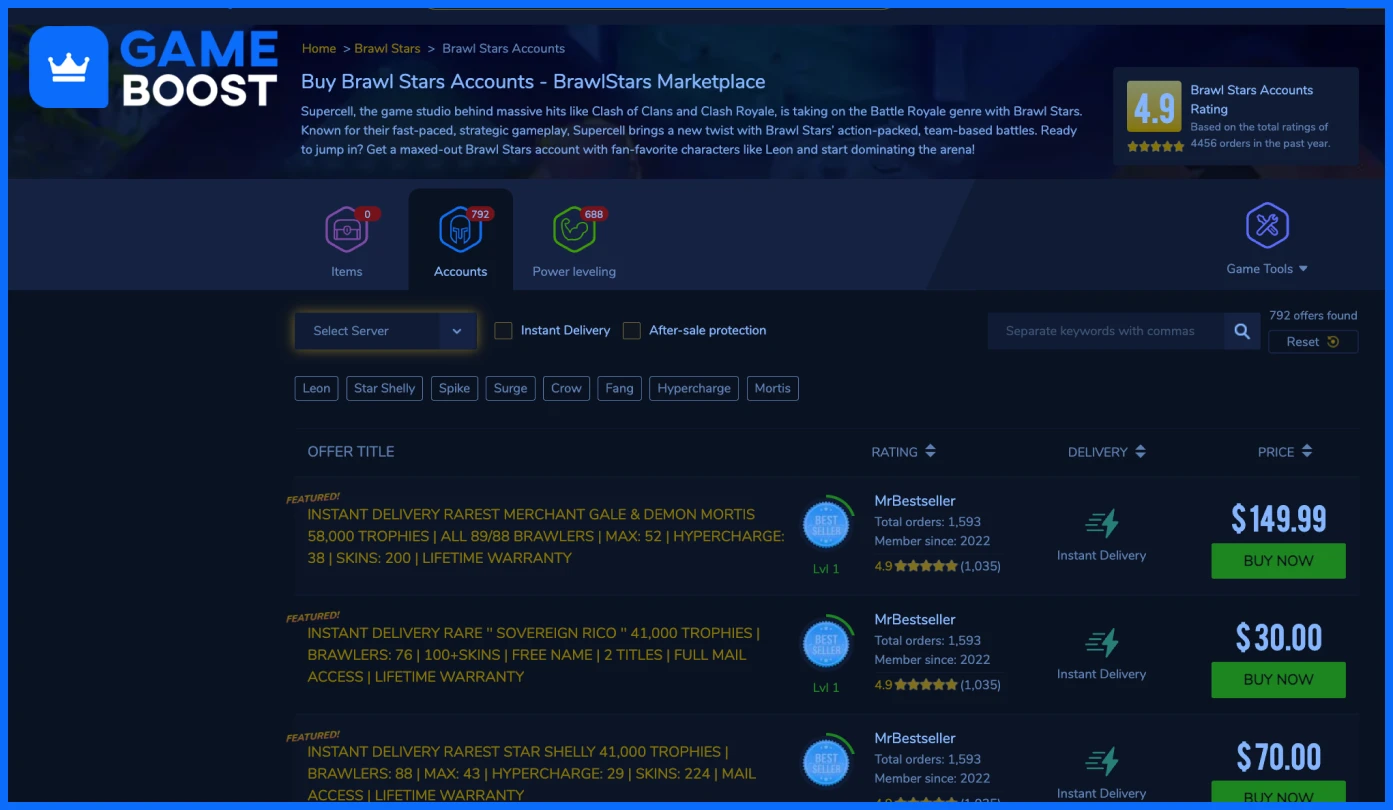Open MrBestseller profile on $70.00 offer
The image size is (1393, 810).
coord(915,738)
